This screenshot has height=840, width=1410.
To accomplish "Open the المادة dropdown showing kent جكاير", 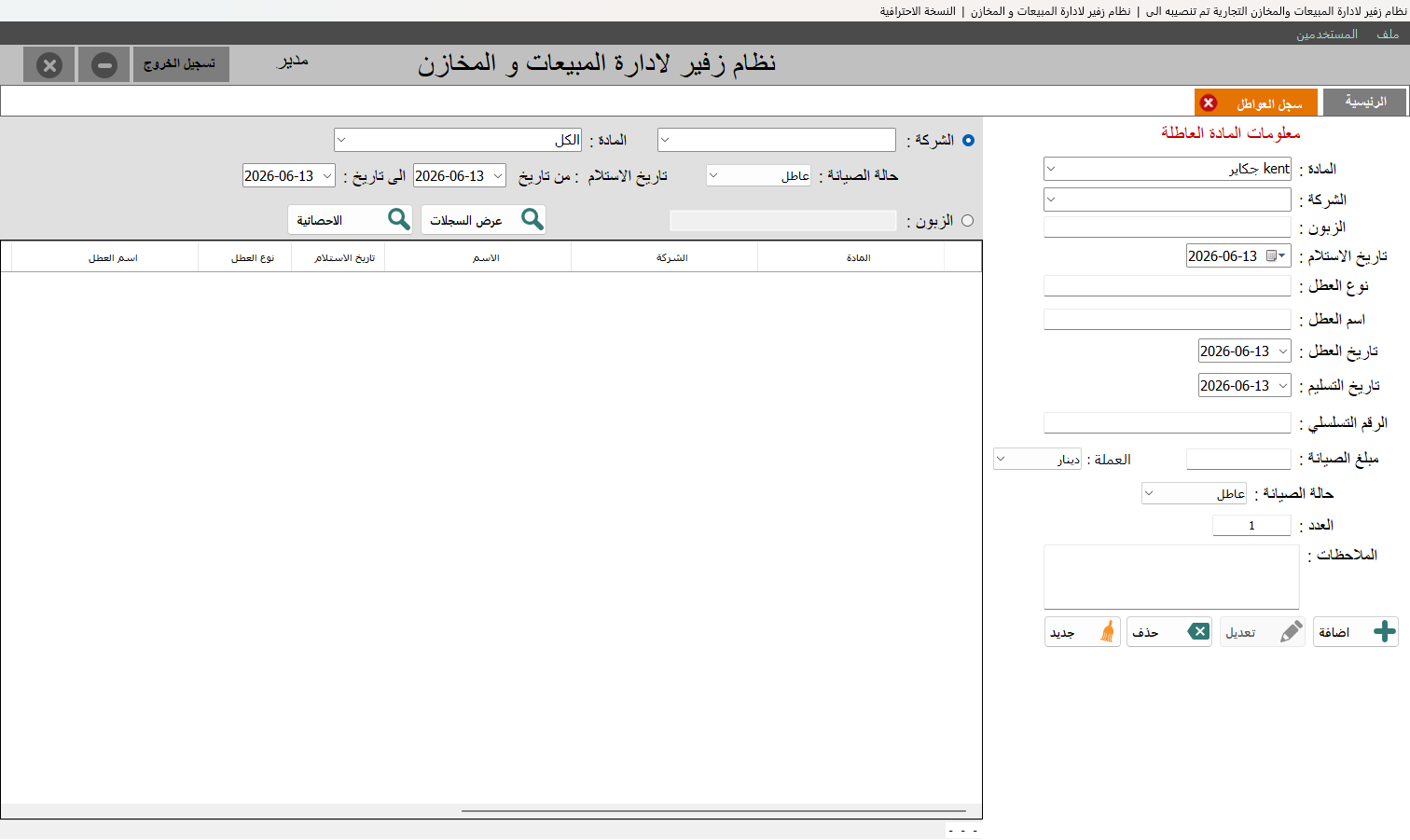I will coord(1051,169).
